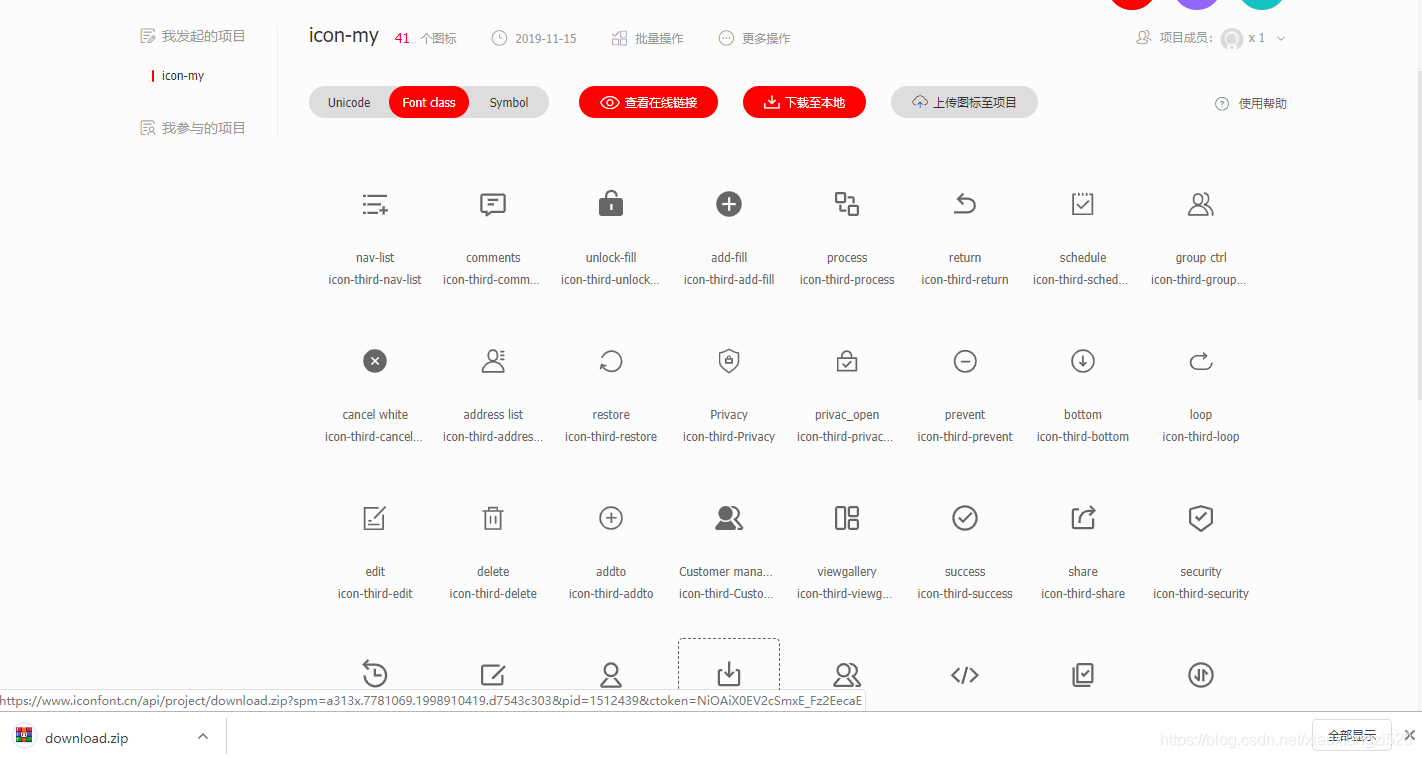Select the loop icon
The height and width of the screenshot is (758, 1422).
tap(1201, 361)
